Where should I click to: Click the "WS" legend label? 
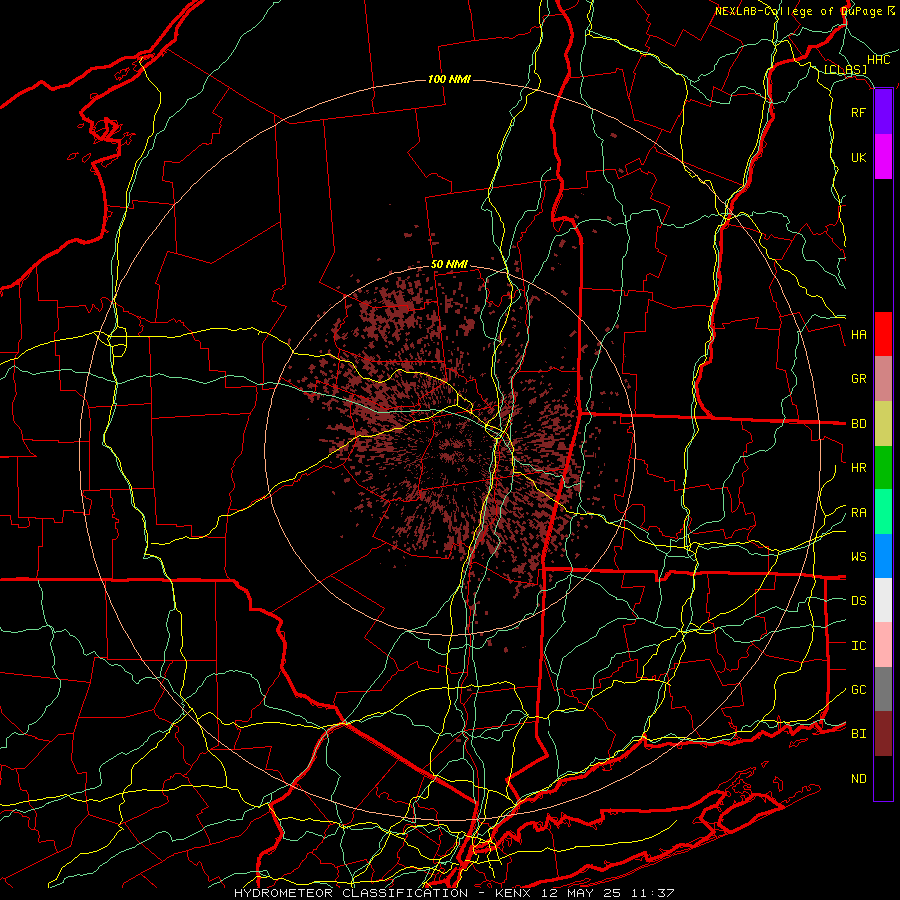pos(858,557)
